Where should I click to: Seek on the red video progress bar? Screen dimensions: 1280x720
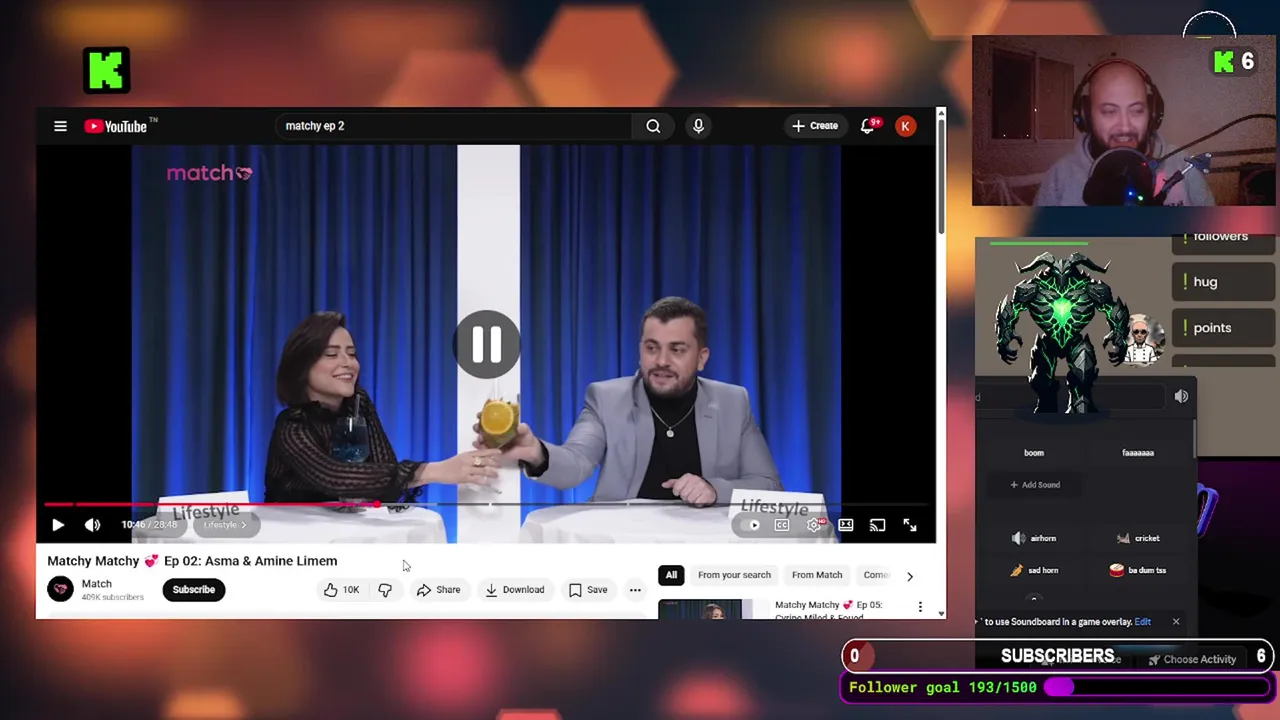(x=487, y=505)
